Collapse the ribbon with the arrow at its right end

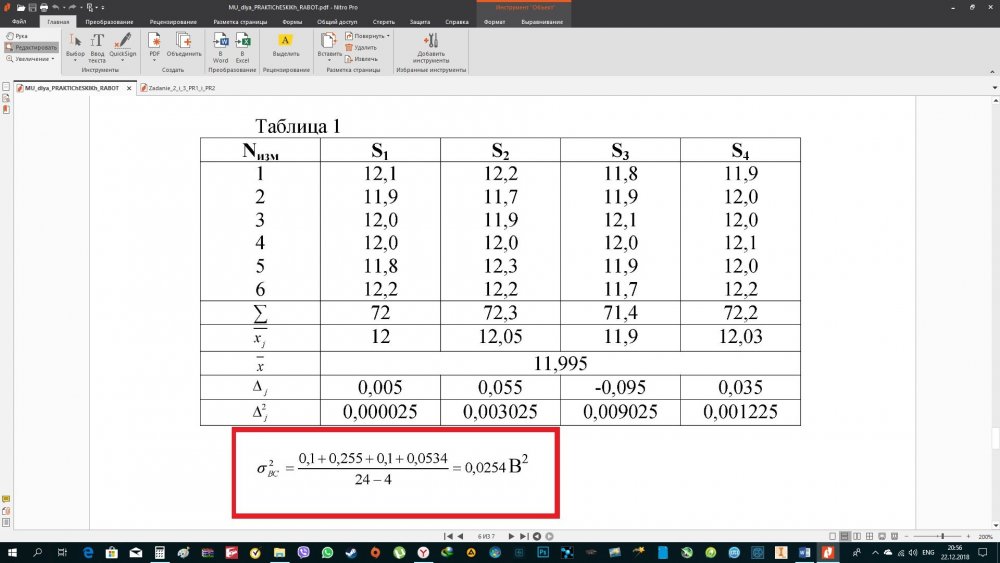point(992,71)
